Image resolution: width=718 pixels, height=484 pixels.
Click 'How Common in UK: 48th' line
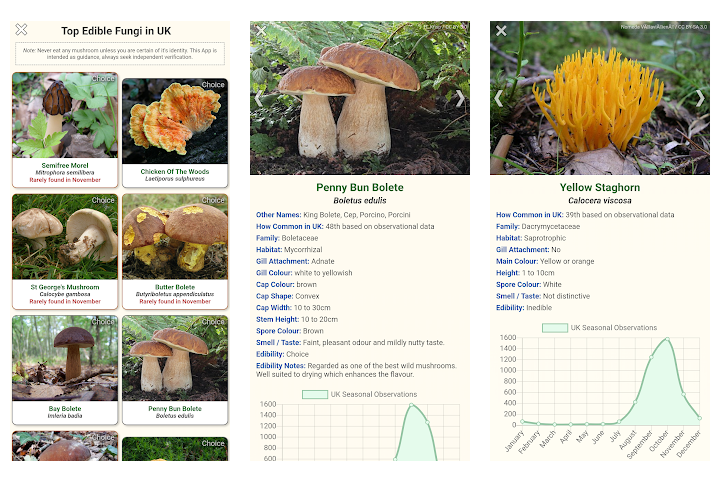coord(345,226)
